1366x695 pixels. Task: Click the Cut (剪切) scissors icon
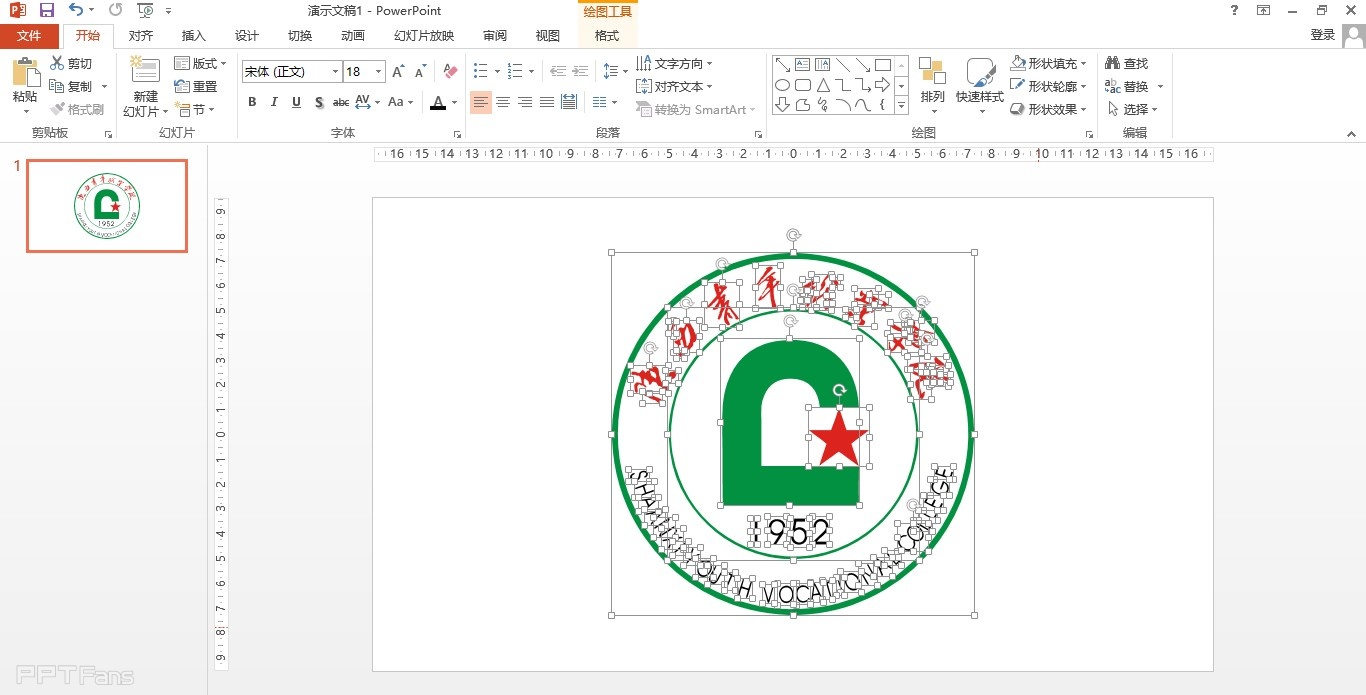click(x=58, y=64)
